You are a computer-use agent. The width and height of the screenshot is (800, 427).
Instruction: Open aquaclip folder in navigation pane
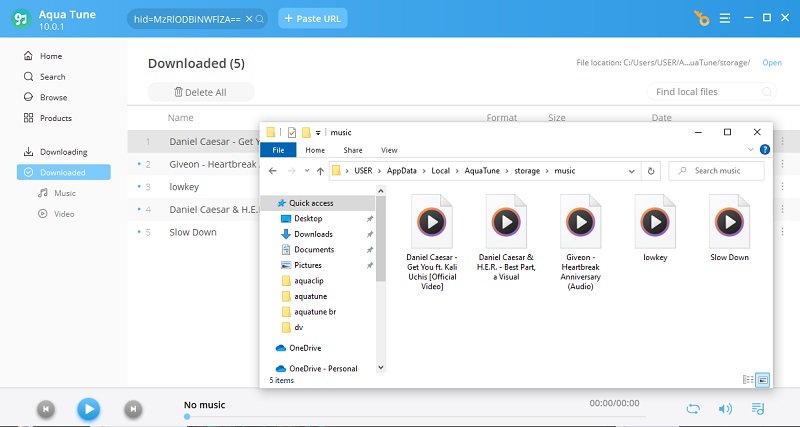click(308, 281)
